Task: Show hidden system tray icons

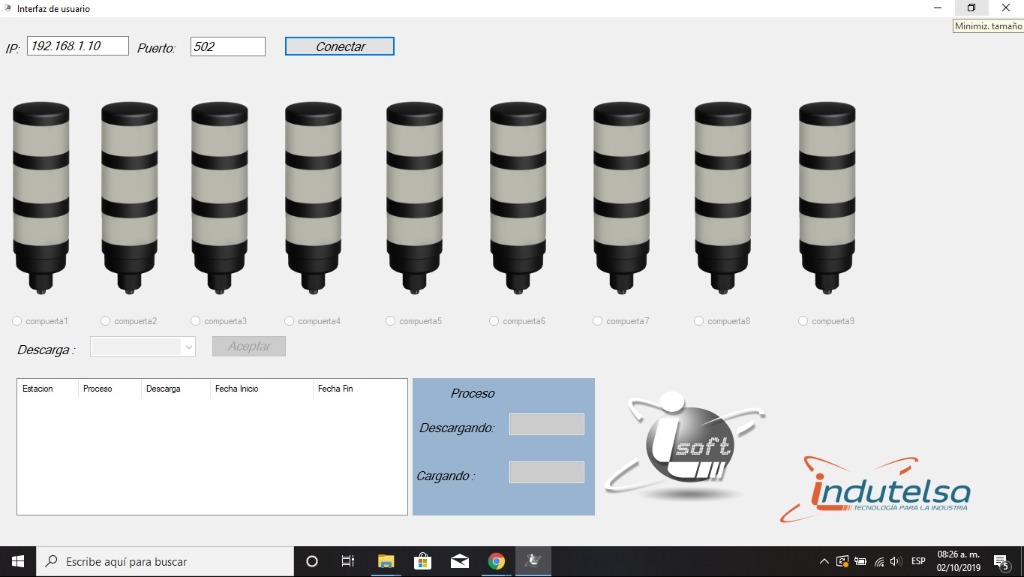Action: click(x=824, y=561)
